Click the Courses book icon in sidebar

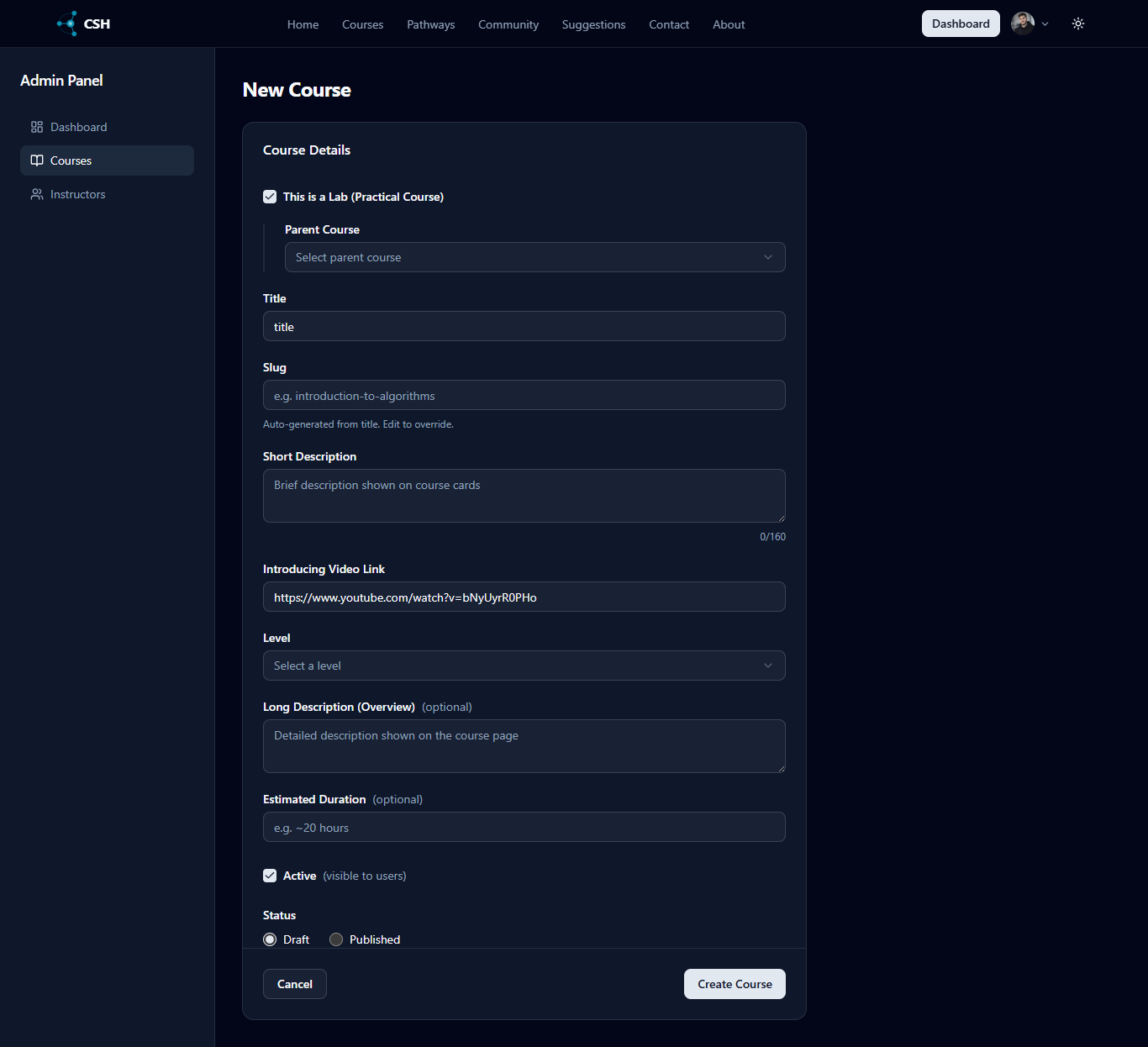click(37, 160)
